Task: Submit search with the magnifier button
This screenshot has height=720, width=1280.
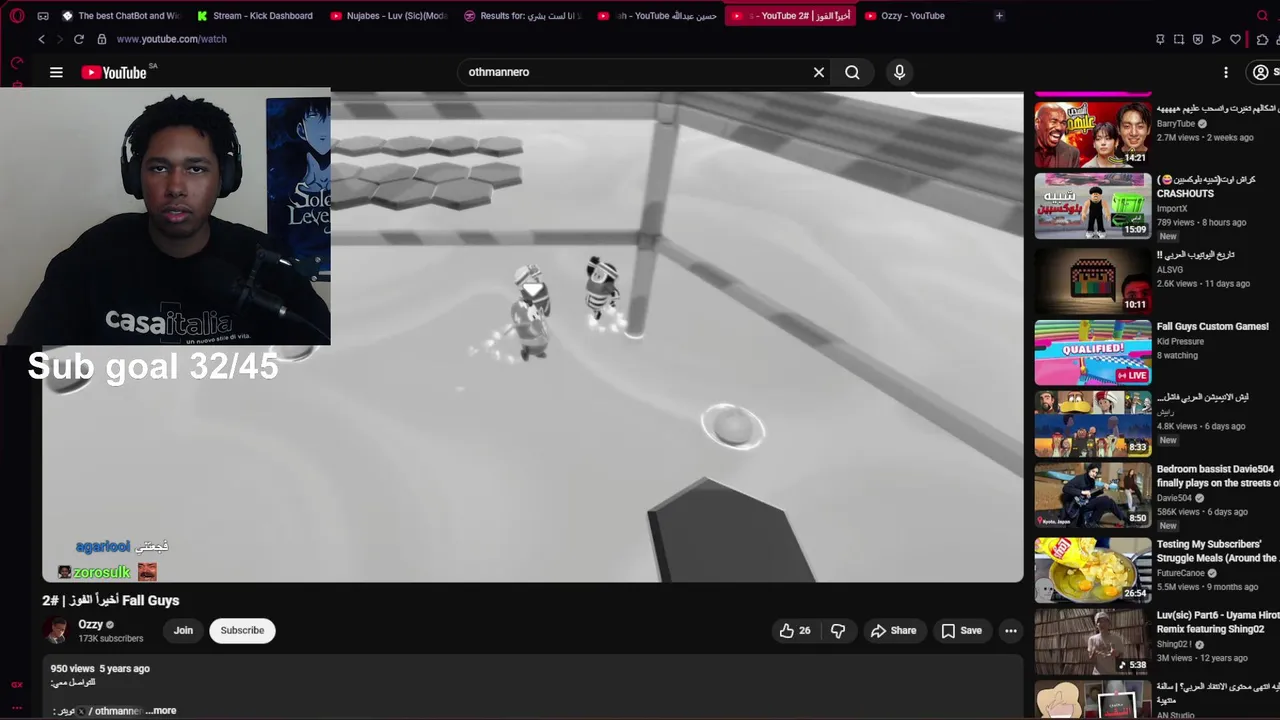Action: coord(852,72)
